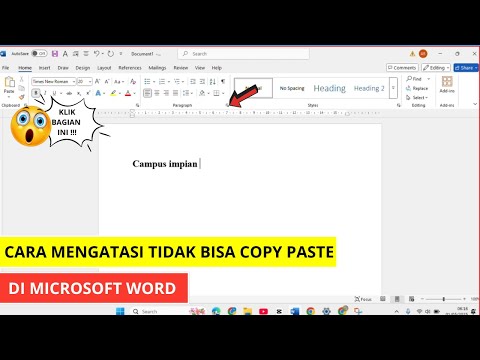The image size is (480, 360).
Task: Open the multilevel list menu
Action: tap(177, 81)
